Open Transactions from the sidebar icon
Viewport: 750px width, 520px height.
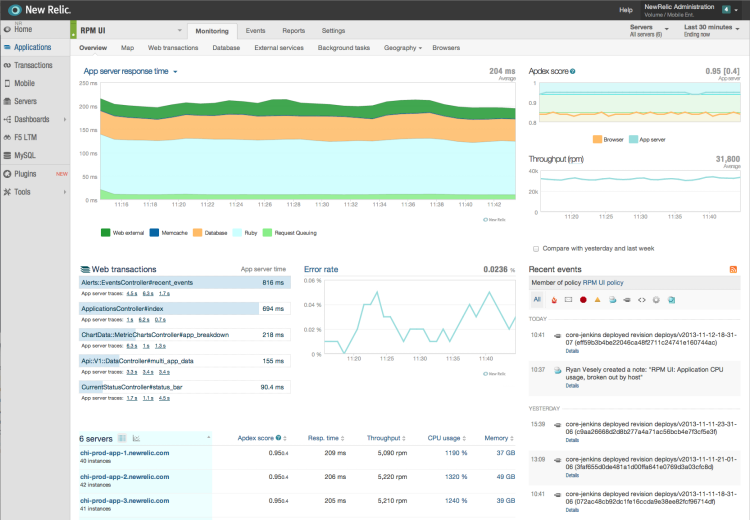pos(7,66)
